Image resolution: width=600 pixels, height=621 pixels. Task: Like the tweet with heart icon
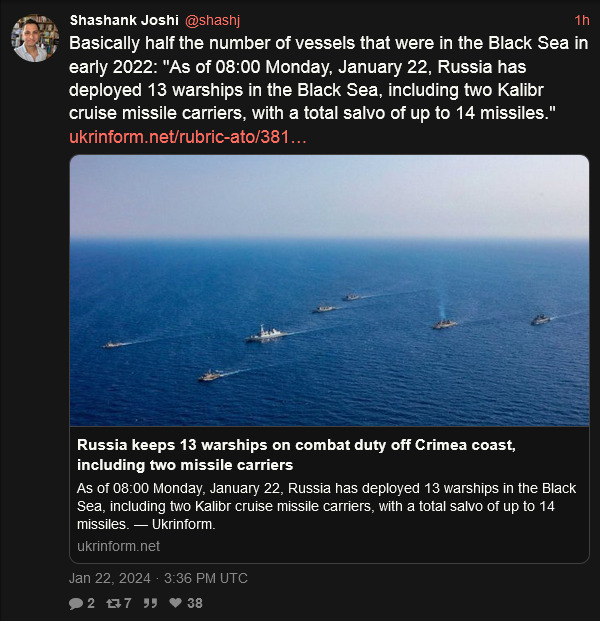tap(175, 603)
